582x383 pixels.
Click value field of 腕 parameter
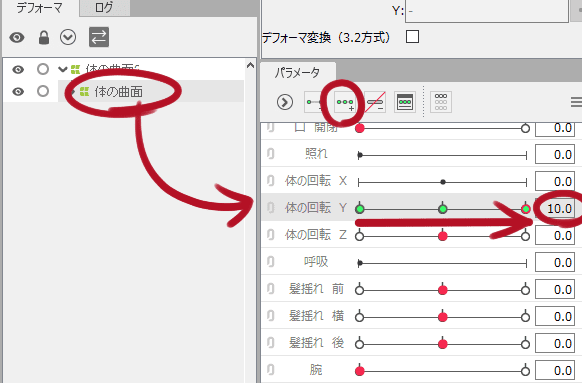coord(555,371)
